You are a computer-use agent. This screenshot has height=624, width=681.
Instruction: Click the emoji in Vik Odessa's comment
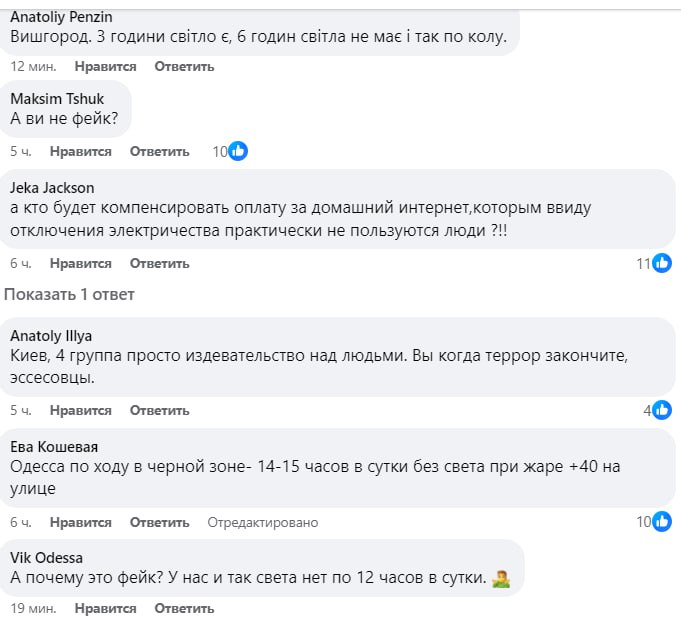(502, 579)
